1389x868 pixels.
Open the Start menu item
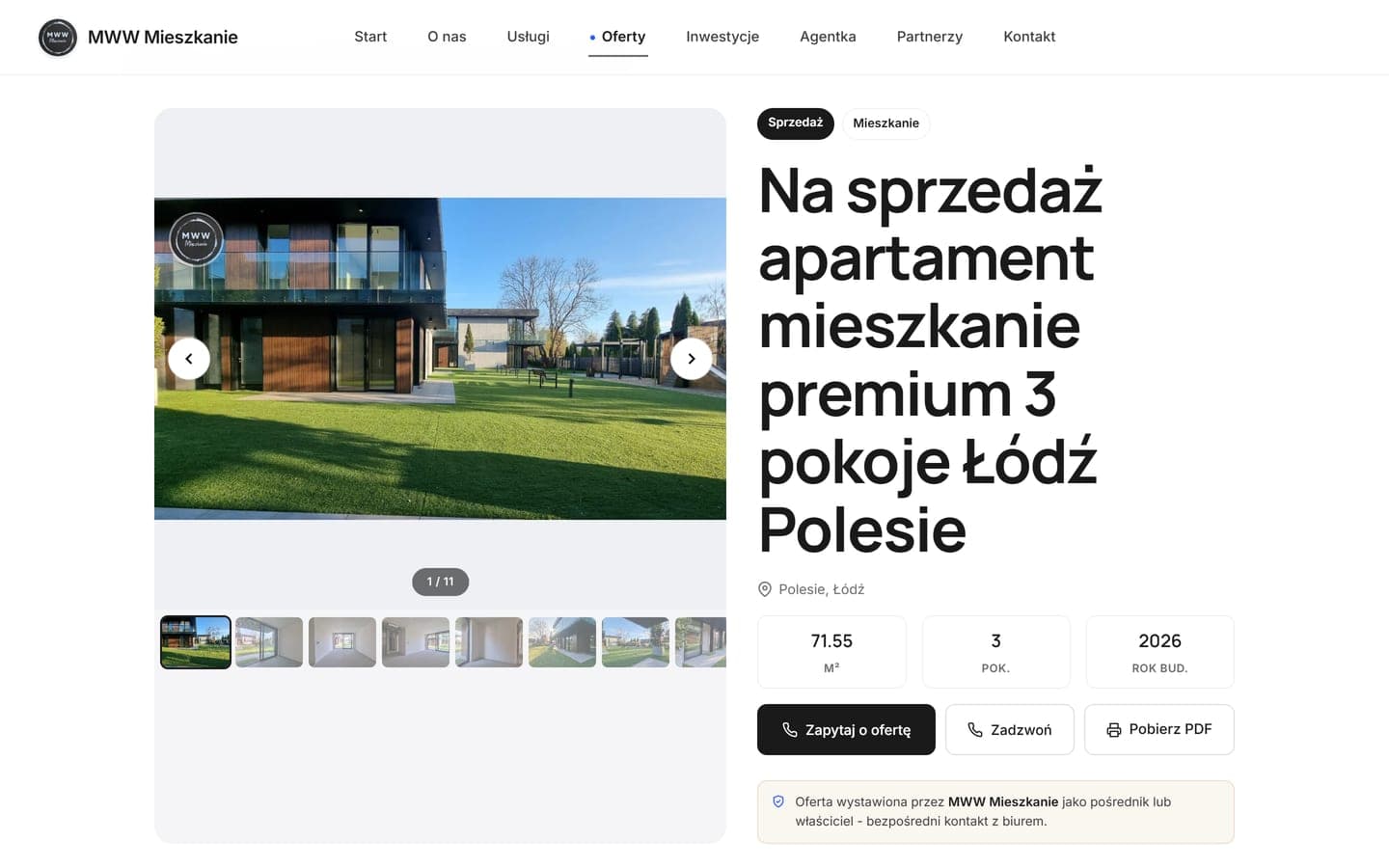[370, 37]
